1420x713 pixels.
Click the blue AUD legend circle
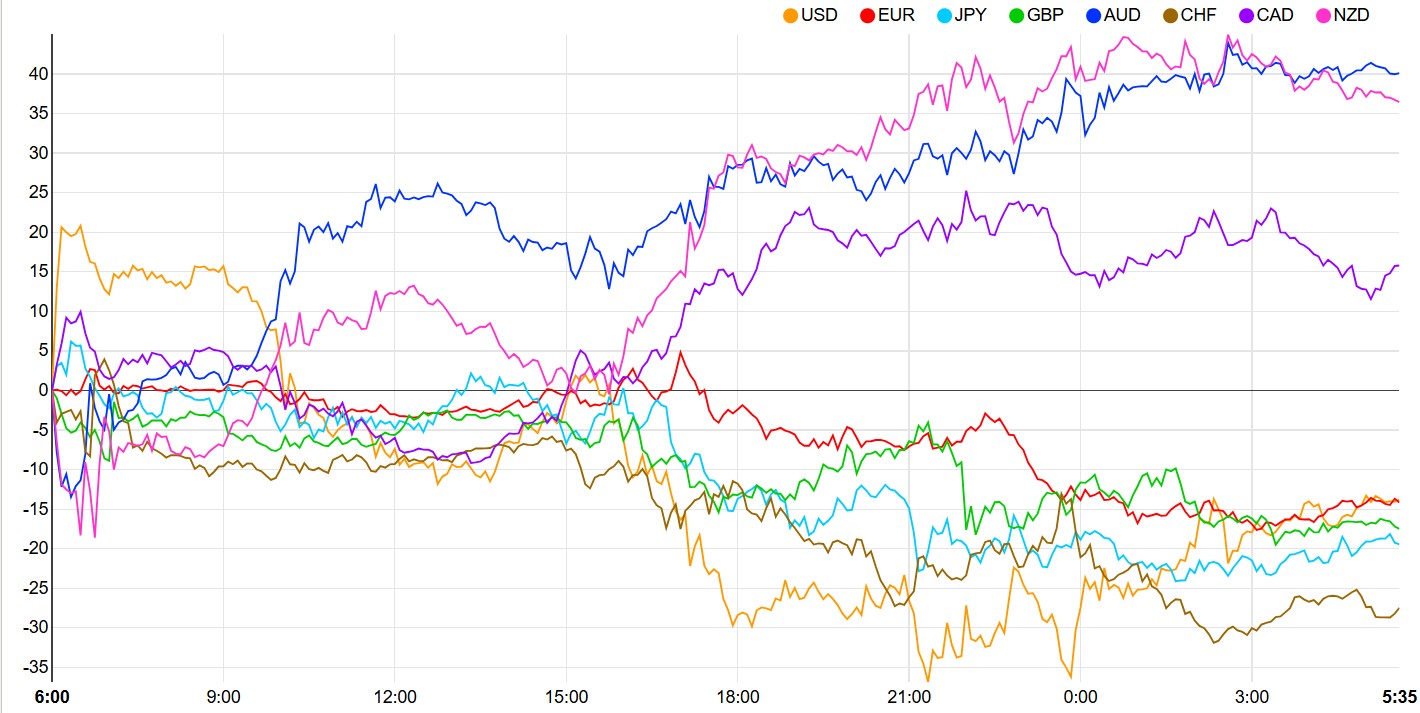click(1094, 15)
